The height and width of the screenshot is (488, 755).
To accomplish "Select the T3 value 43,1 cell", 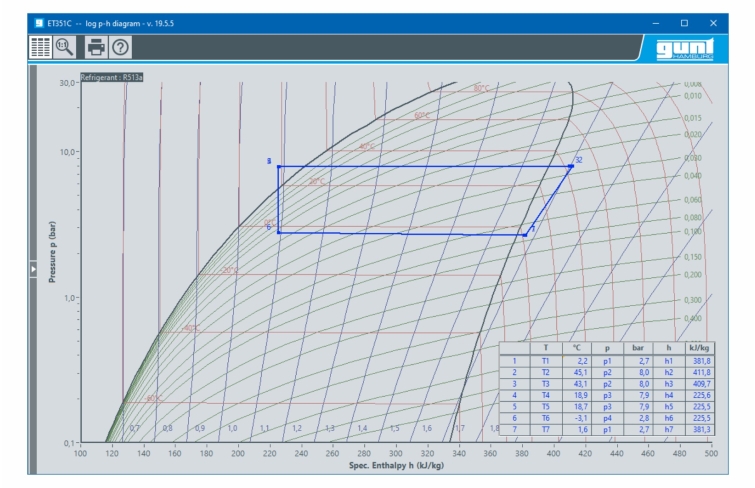I will click(x=576, y=383).
